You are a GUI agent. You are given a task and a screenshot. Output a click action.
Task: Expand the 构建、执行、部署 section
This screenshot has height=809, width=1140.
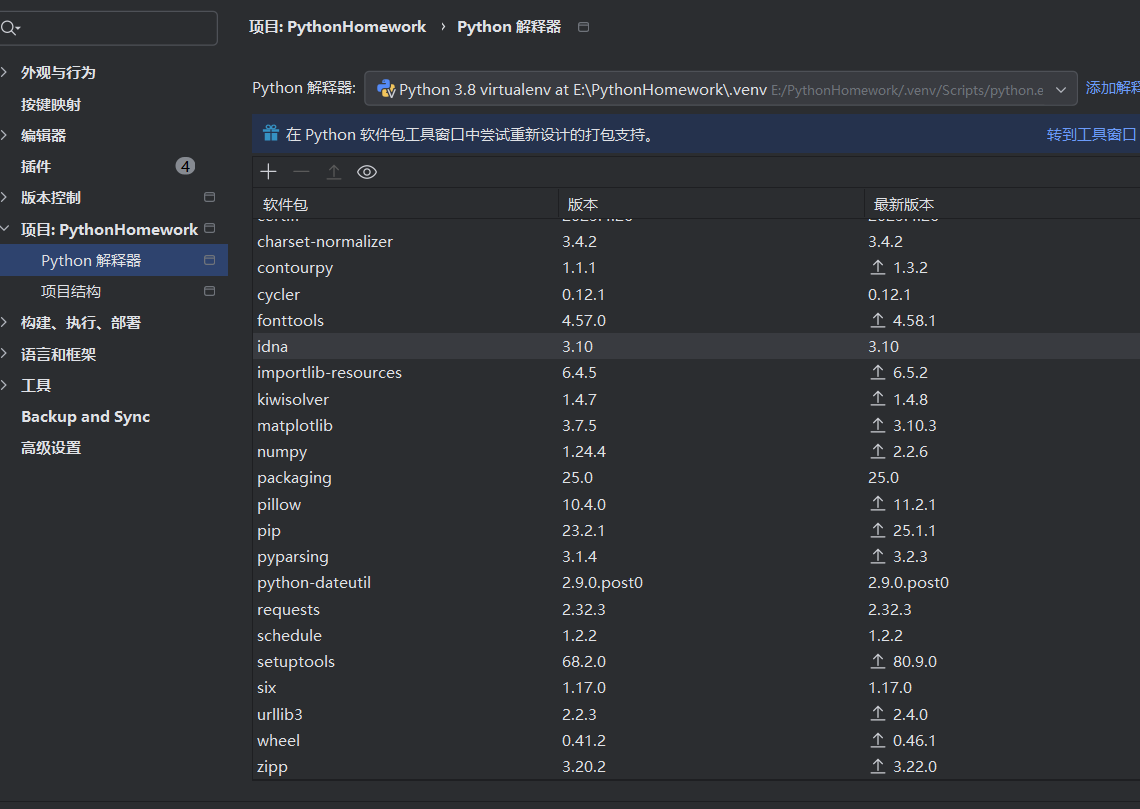click(x=6, y=322)
